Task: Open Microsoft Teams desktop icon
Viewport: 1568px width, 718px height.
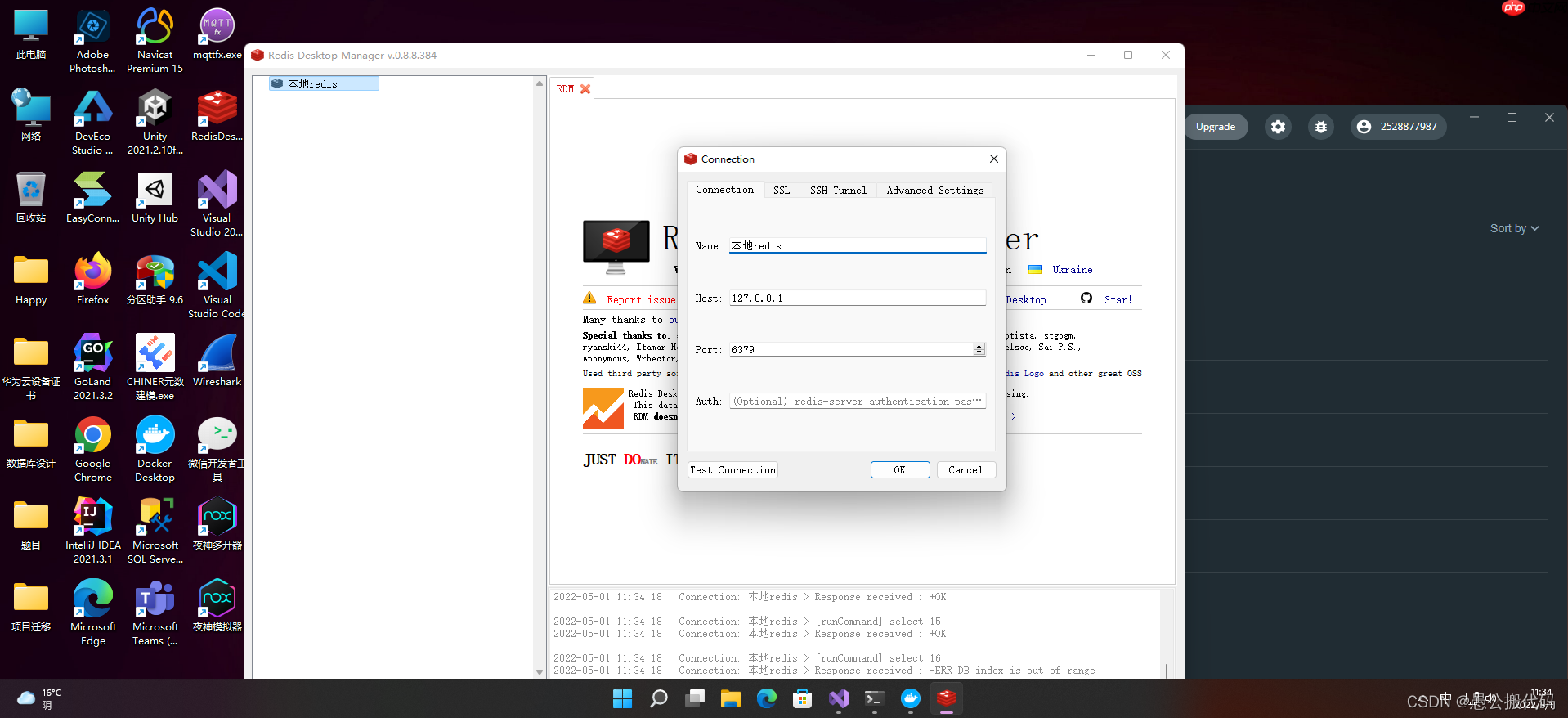Action: click(x=155, y=613)
